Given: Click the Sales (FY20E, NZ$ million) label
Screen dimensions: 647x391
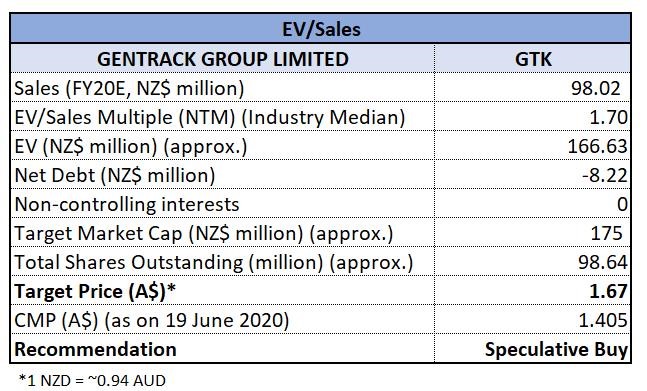Looking at the screenshot, I should click(x=129, y=88).
